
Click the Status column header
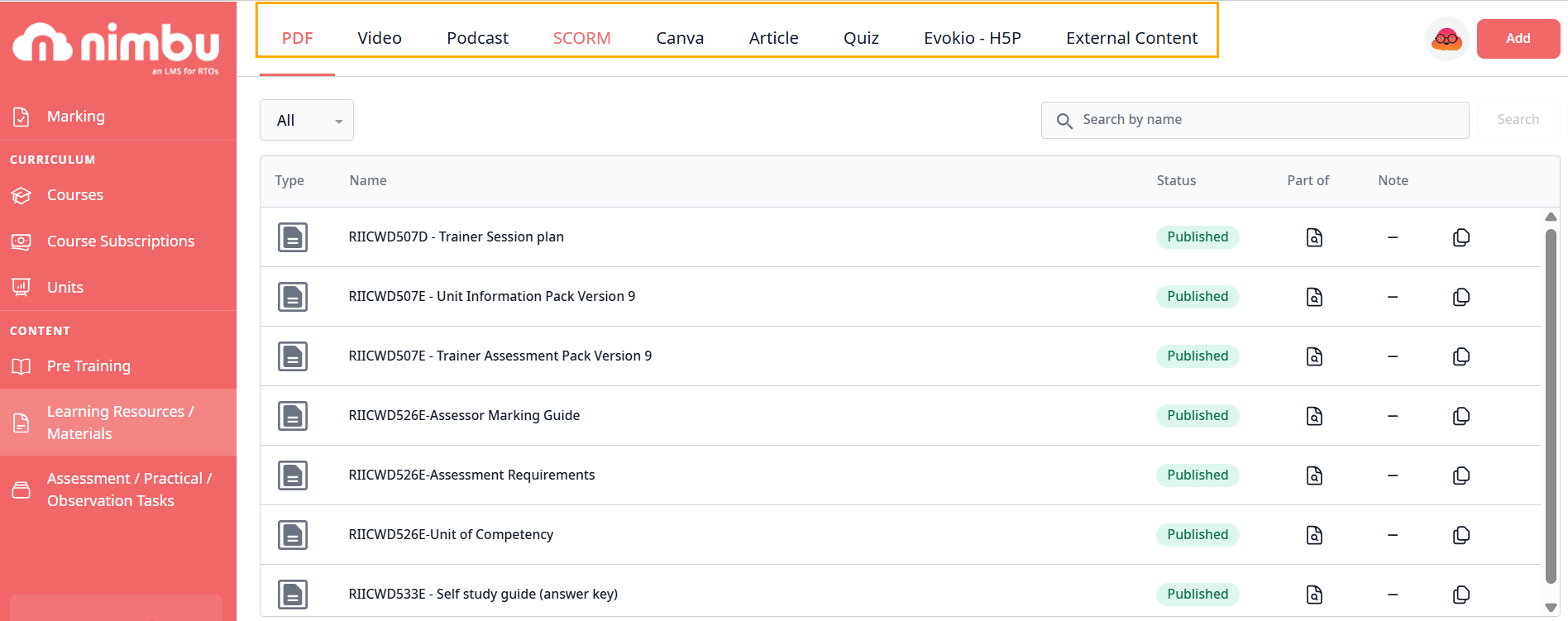tap(1176, 180)
